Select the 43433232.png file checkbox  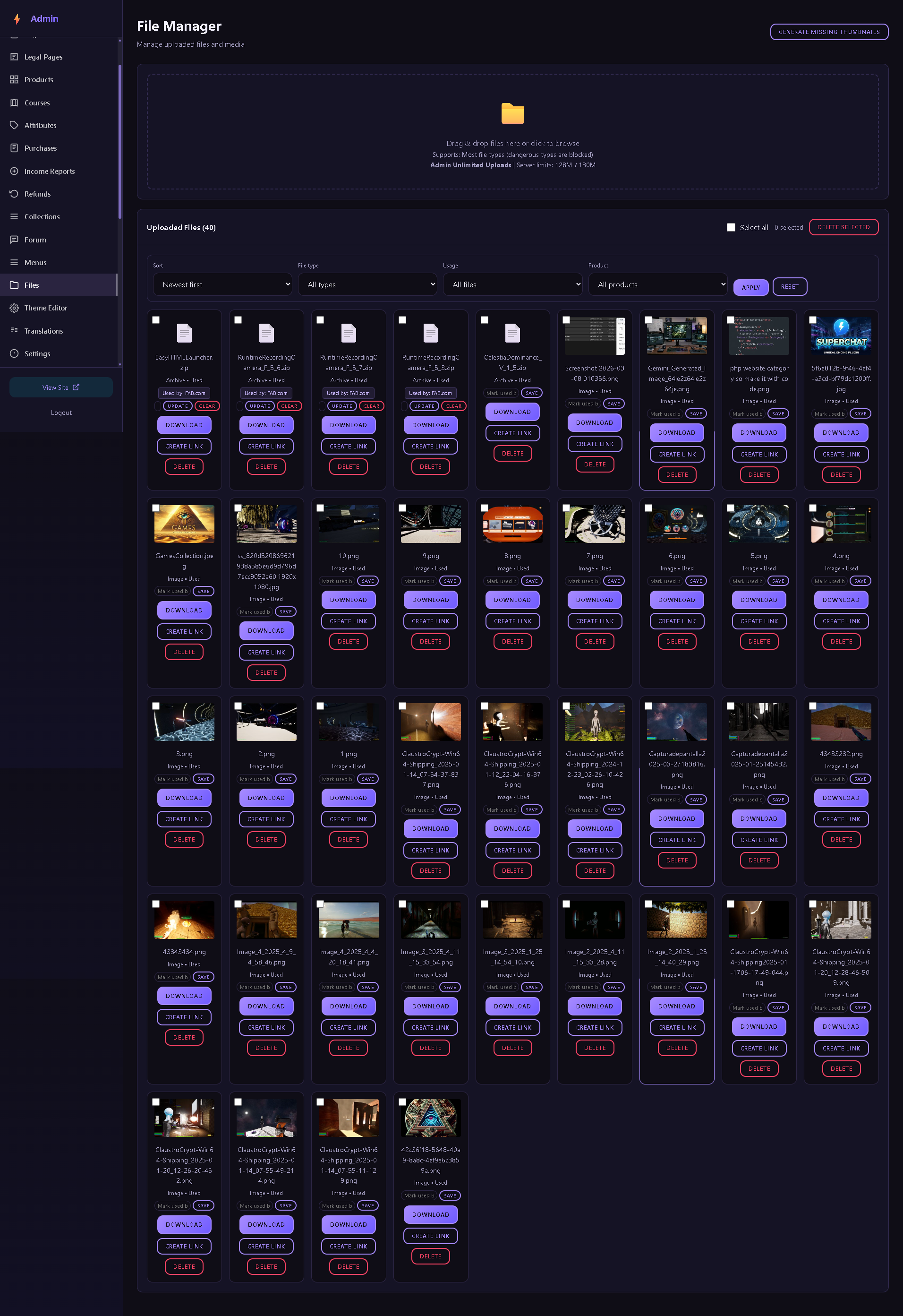[812, 706]
